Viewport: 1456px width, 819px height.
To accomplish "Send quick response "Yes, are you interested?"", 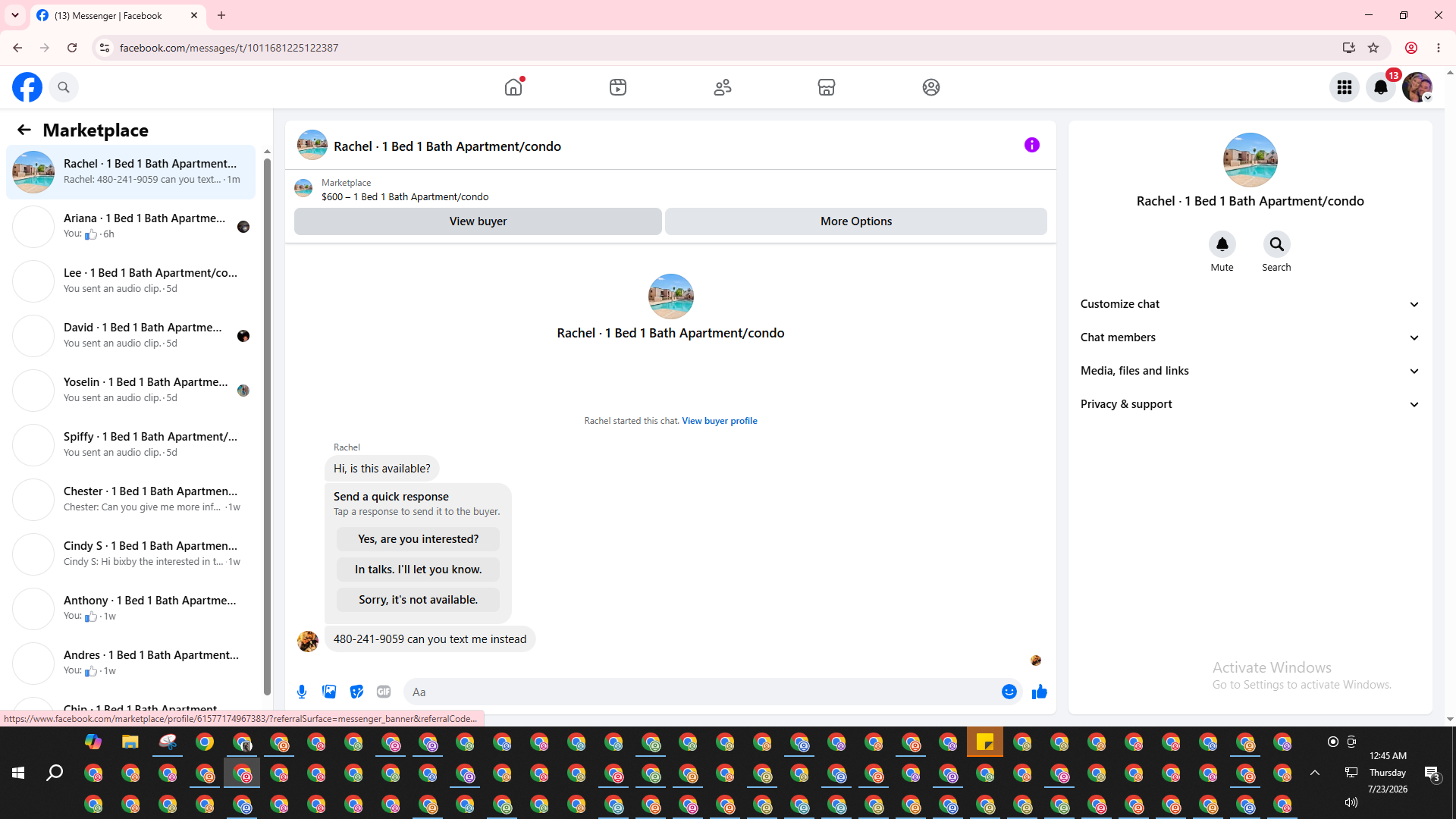I will point(419,539).
